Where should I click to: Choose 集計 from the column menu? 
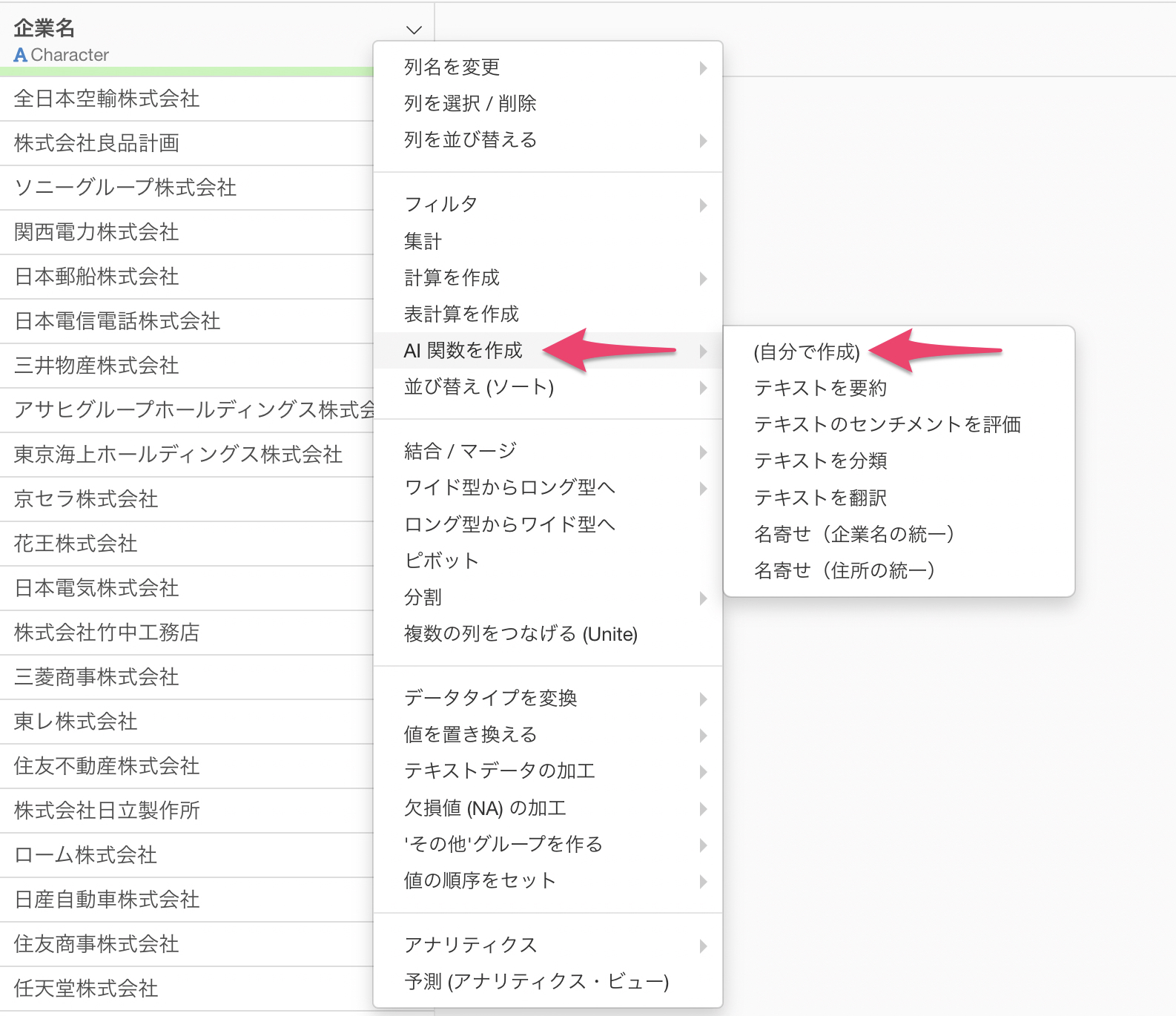423,242
